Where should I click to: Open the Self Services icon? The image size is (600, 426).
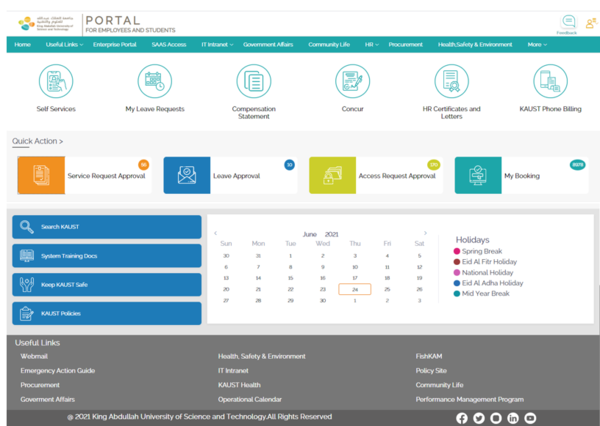[55, 81]
